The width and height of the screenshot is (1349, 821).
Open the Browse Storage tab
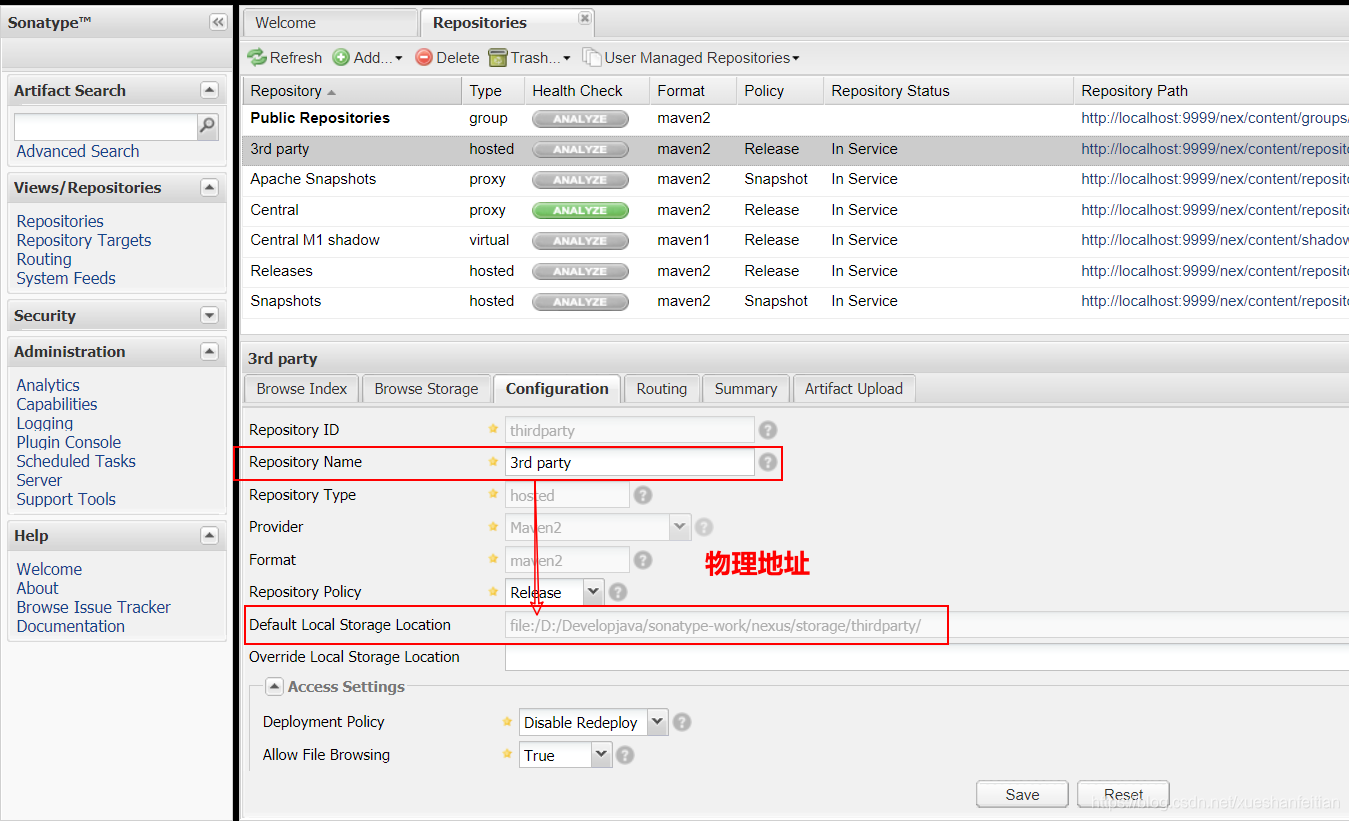(426, 389)
